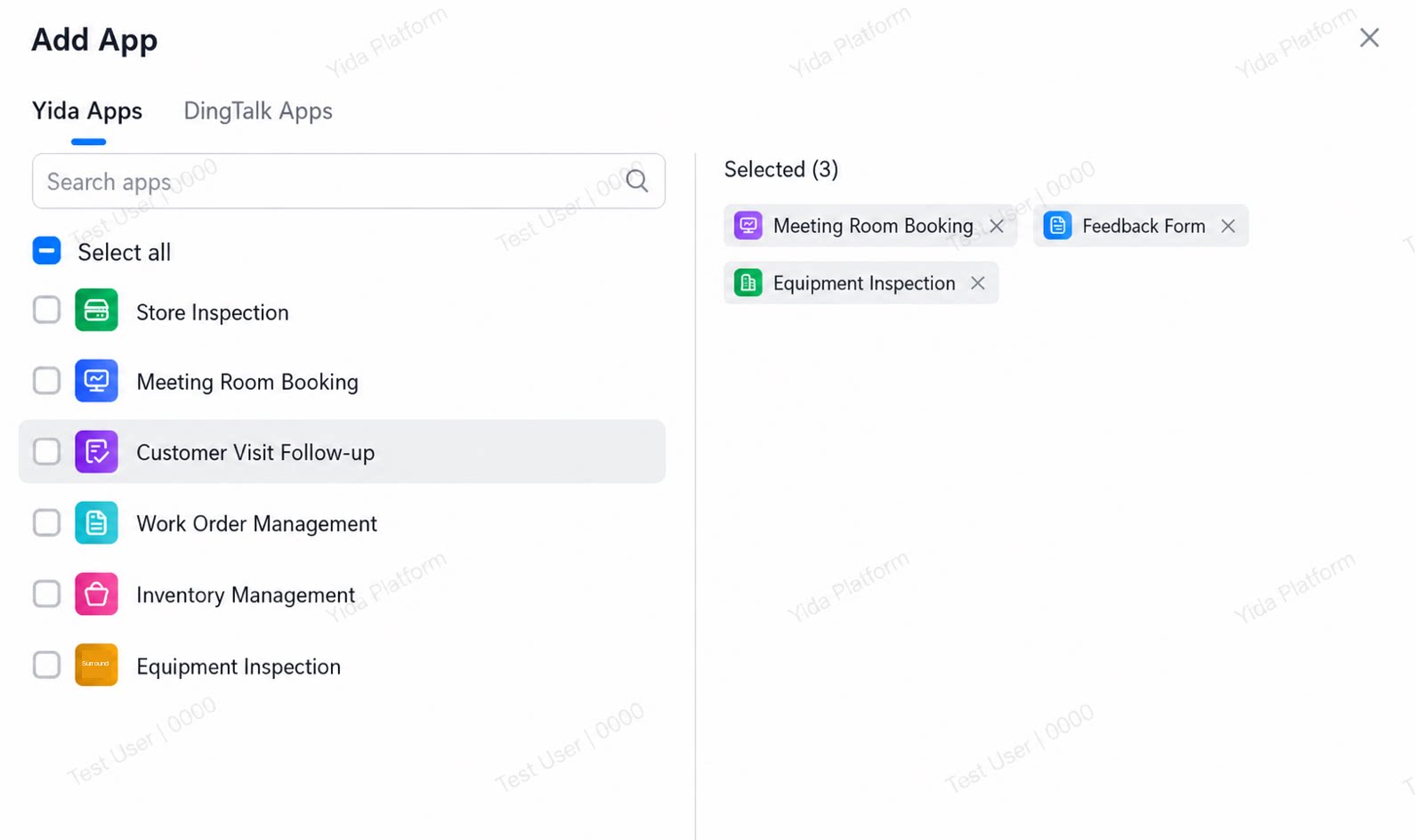Click the teal Work Order Management icon
Viewport: 1415px width, 840px height.
96,523
